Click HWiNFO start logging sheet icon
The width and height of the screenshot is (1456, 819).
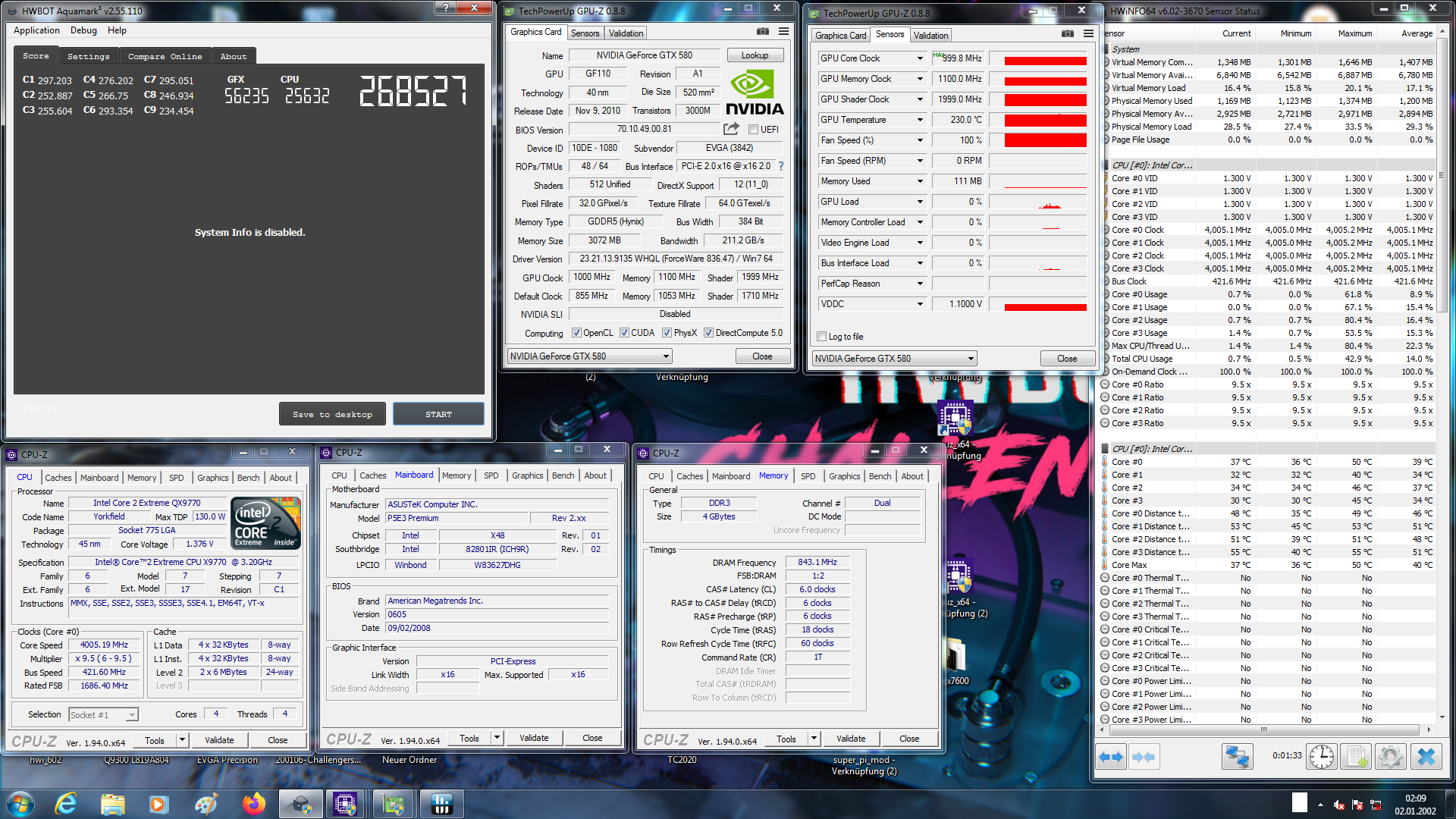point(1357,757)
